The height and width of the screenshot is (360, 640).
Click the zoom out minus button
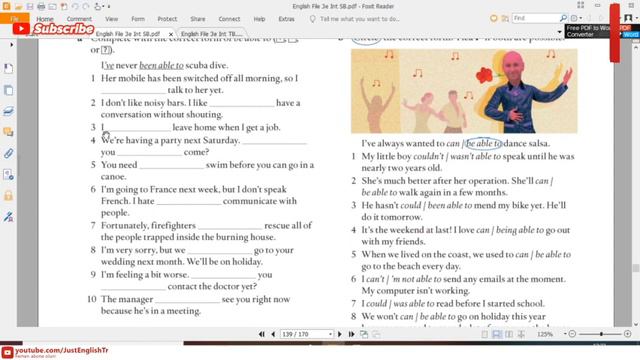tap(572, 334)
